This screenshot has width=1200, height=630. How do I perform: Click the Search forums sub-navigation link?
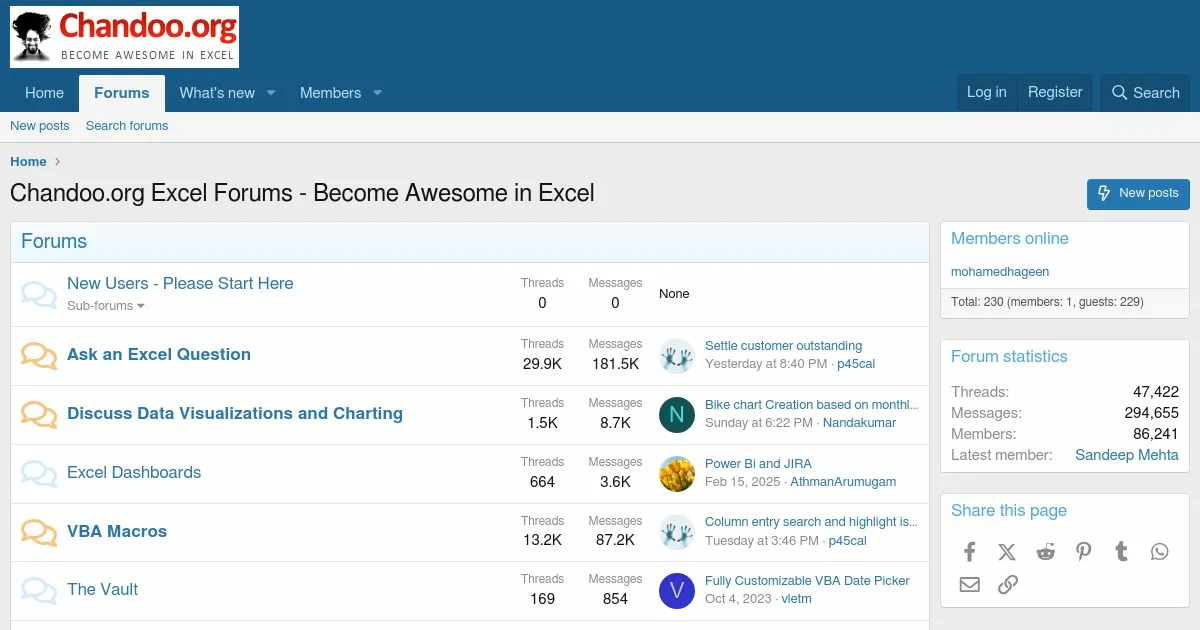pyautogui.click(x=127, y=126)
